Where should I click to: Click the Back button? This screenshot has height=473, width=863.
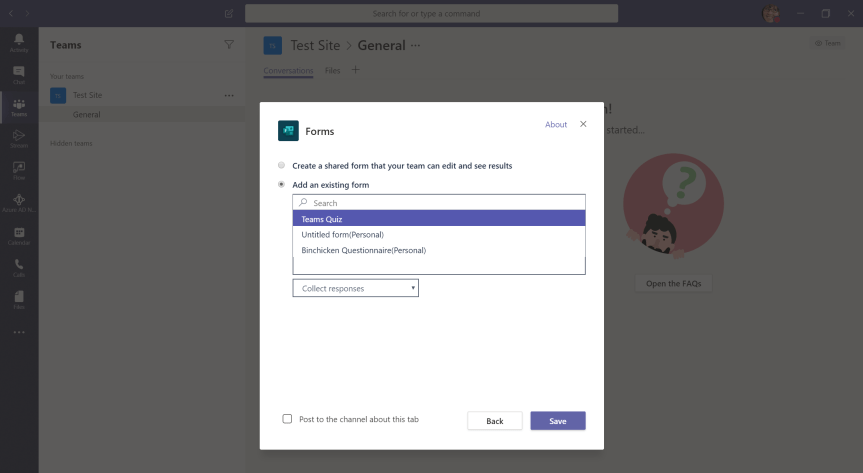tap(494, 421)
